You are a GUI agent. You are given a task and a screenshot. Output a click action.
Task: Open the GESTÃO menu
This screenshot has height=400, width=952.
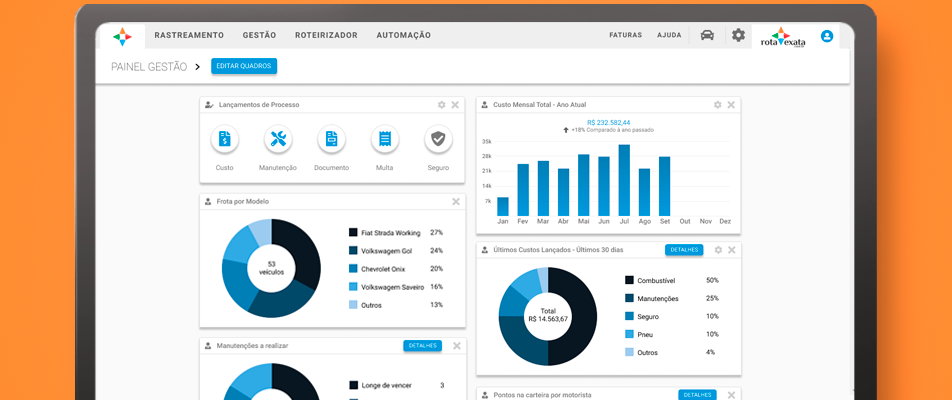[x=259, y=35]
